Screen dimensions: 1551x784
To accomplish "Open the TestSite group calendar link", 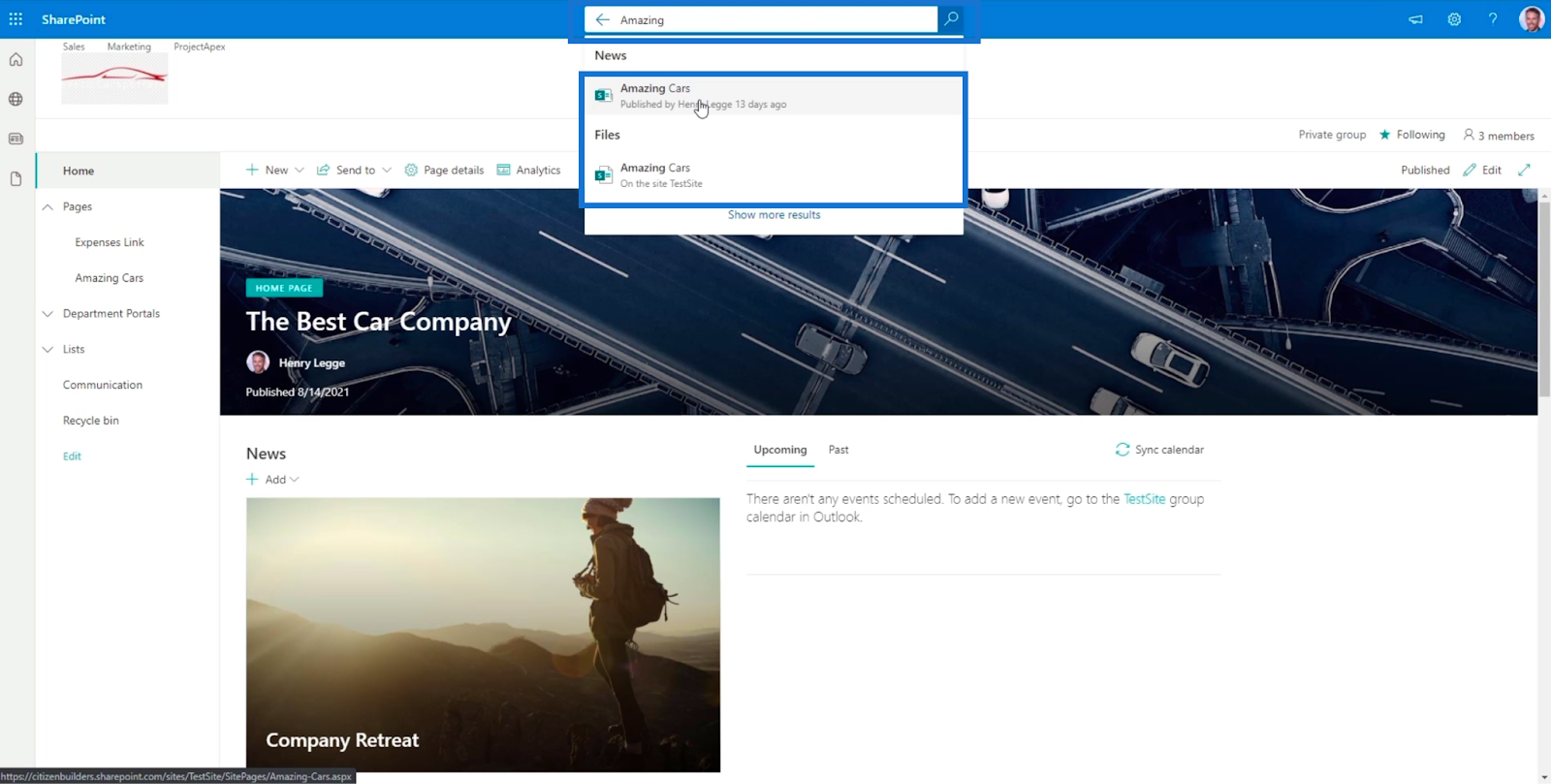I will tap(1144, 499).
